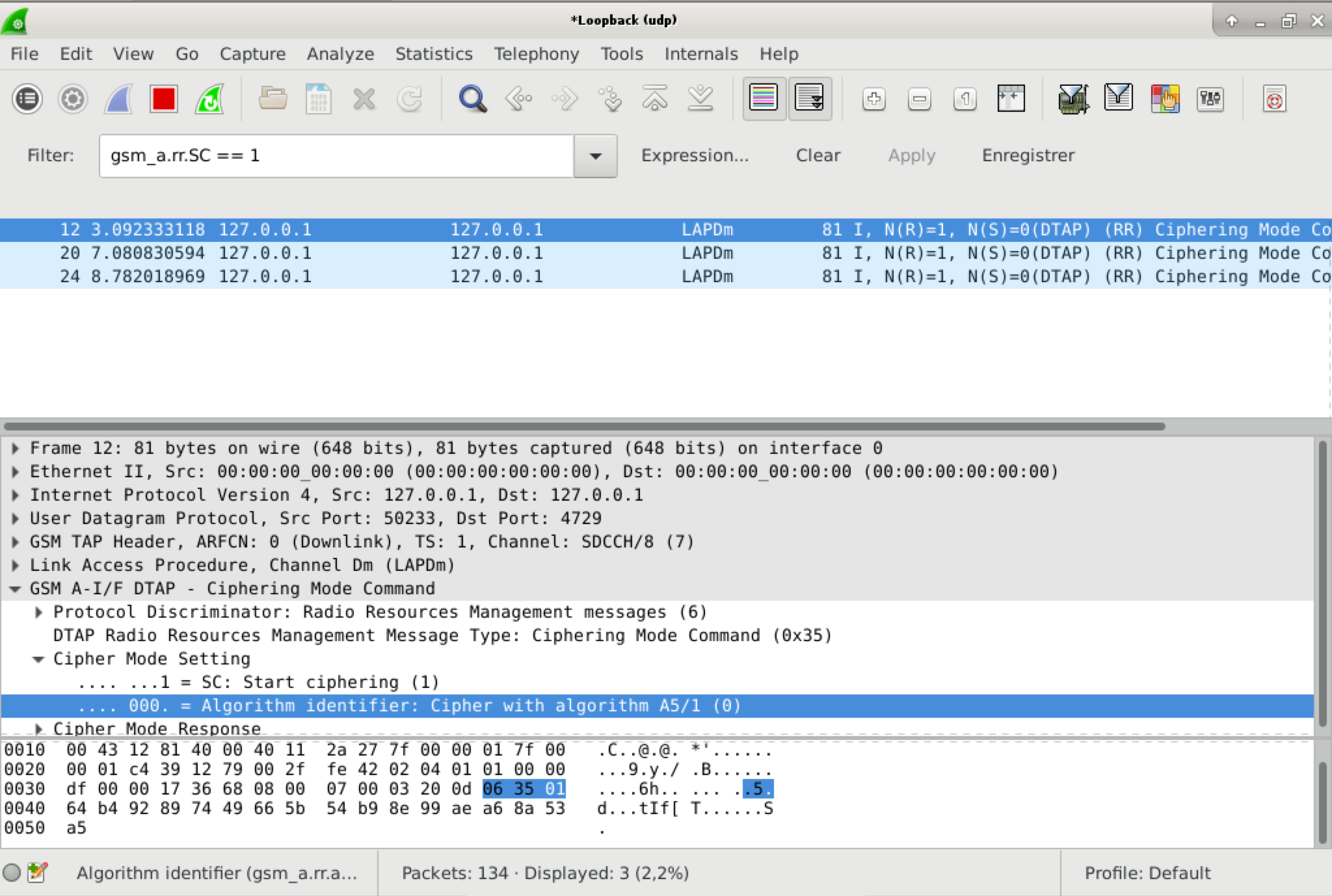Reload this capture file icon
1332x896 pixels.
point(410,99)
